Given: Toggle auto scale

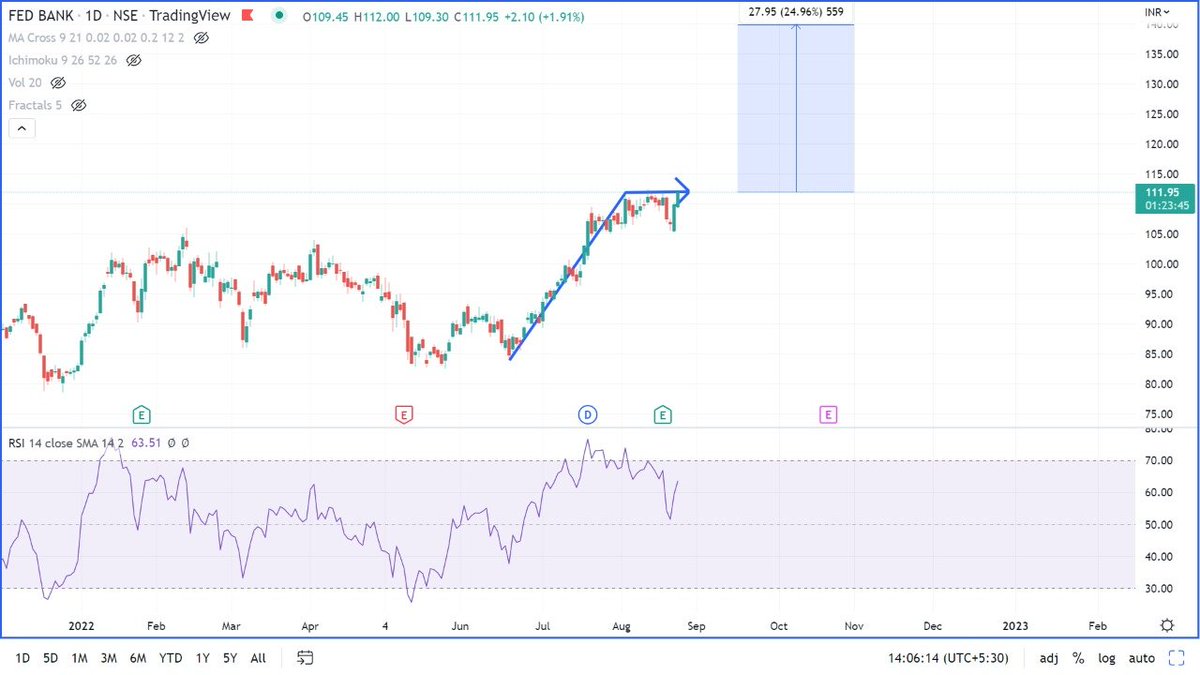Looking at the screenshot, I should [x=1141, y=658].
